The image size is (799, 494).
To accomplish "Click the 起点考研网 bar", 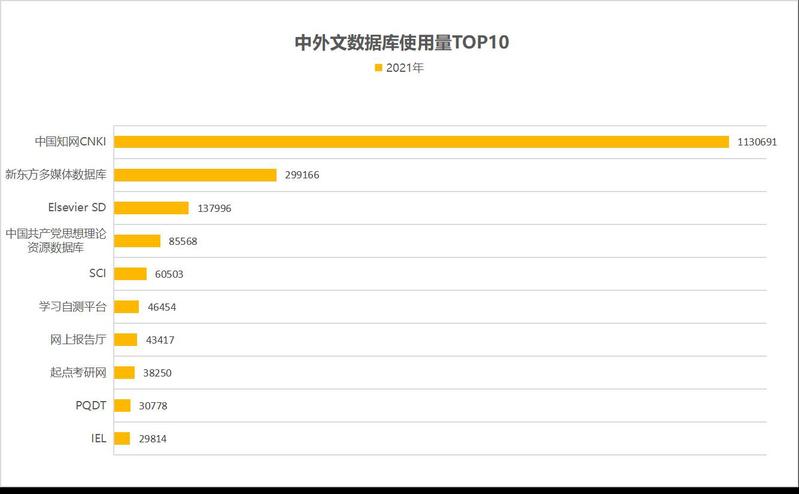I will tap(124, 373).
